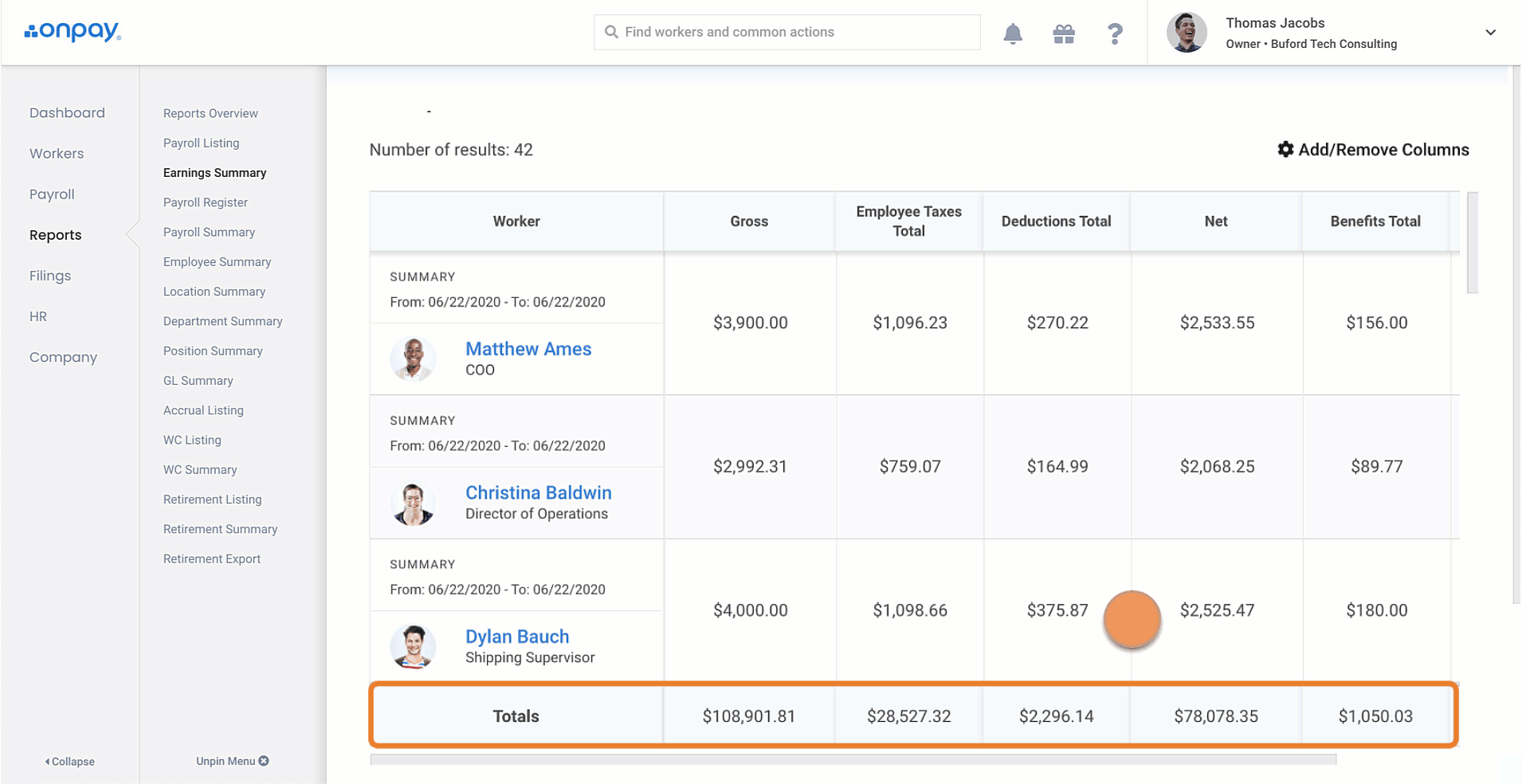The width and height of the screenshot is (1522, 784).
Task: Click the worker search field
Action: point(786,32)
